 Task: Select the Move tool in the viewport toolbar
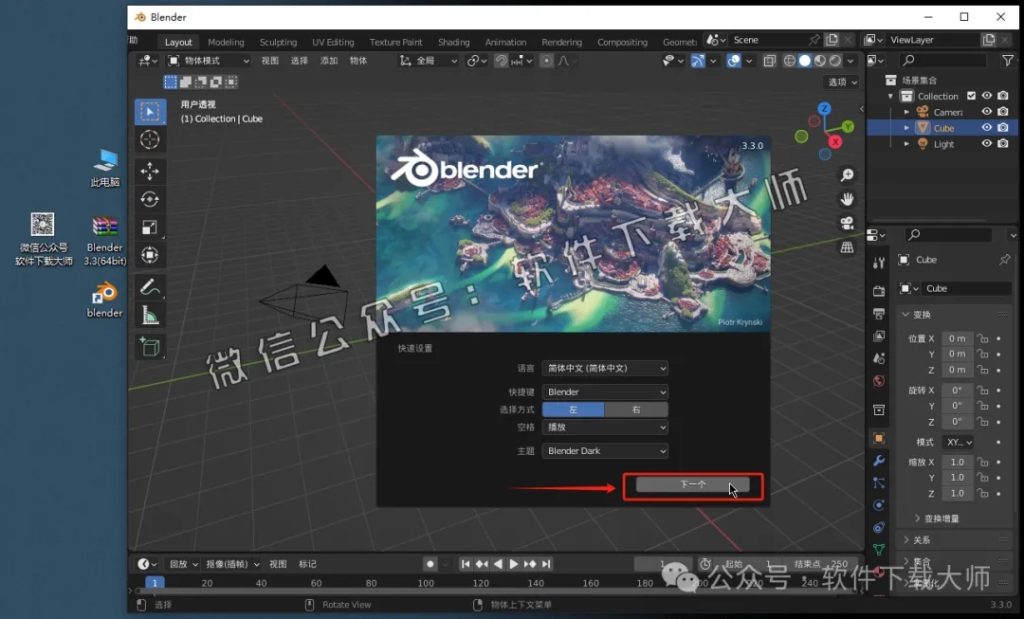coord(148,170)
